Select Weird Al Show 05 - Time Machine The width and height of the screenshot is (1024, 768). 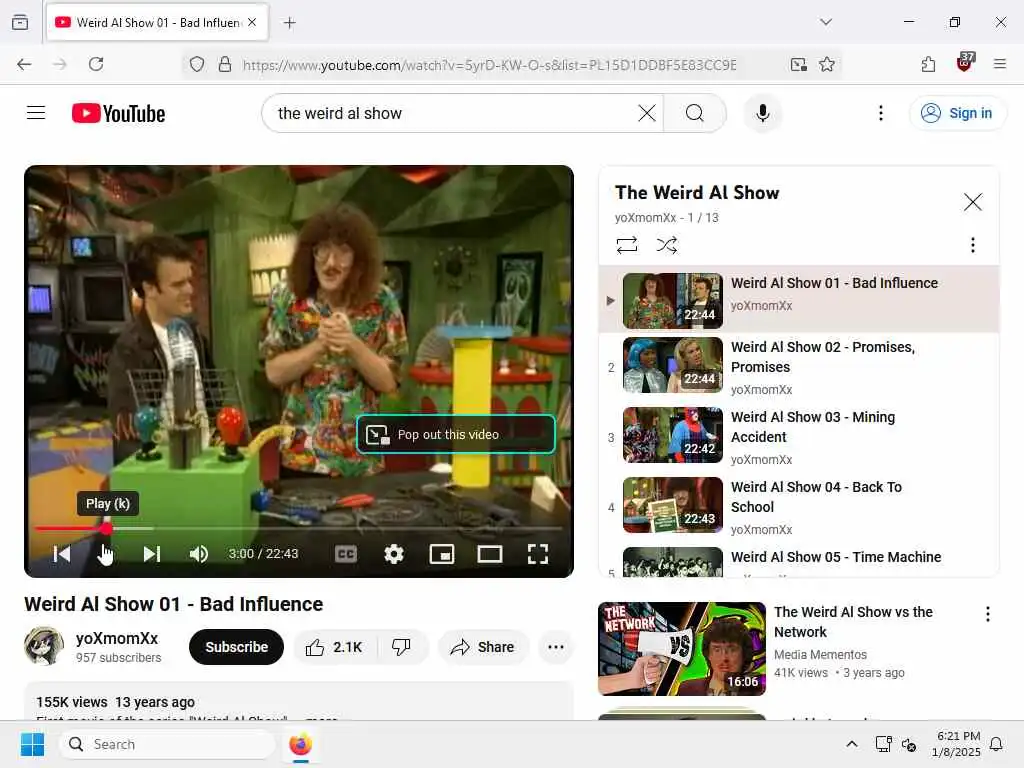pyautogui.click(x=799, y=560)
